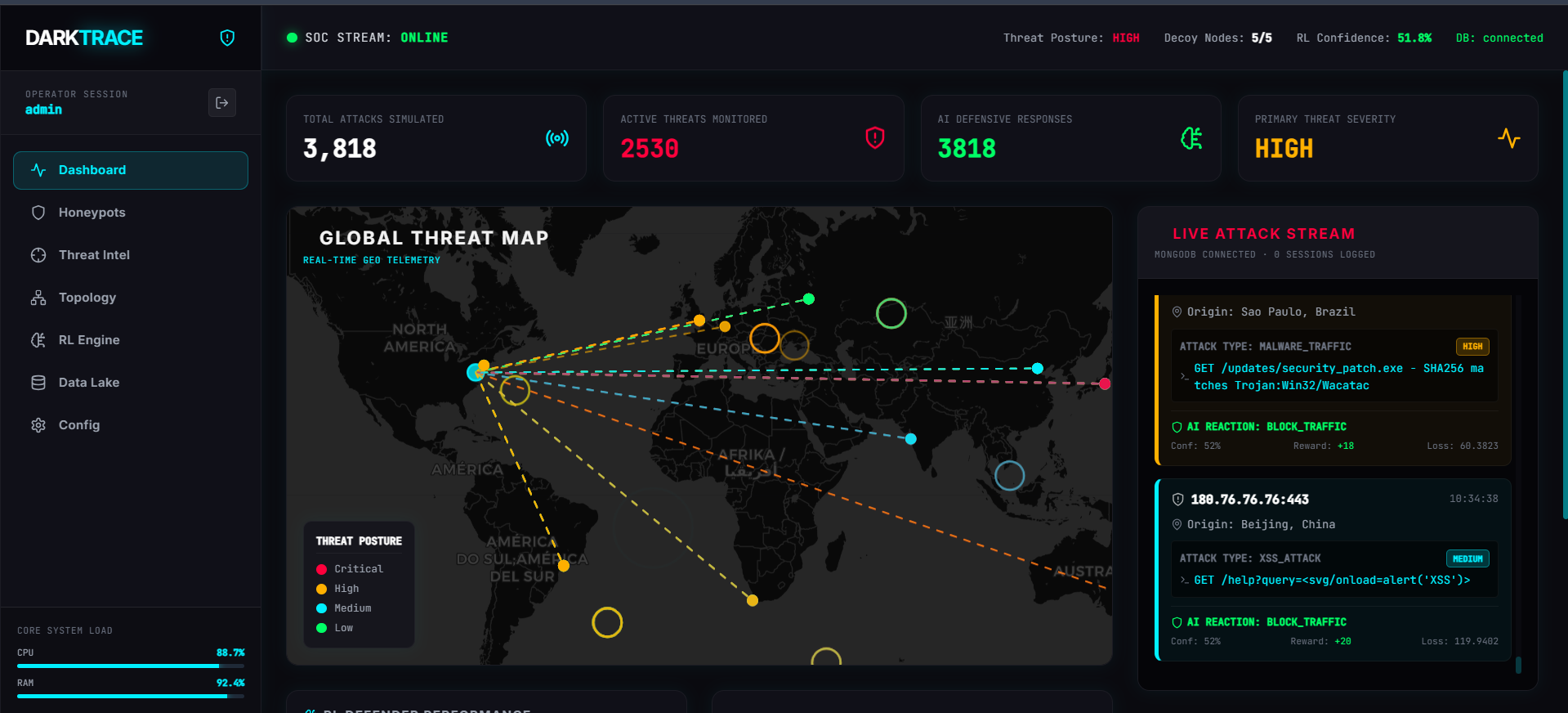1568x713 pixels.
Task: Click the Data Lake database icon in sidebar
Action: (38, 383)
